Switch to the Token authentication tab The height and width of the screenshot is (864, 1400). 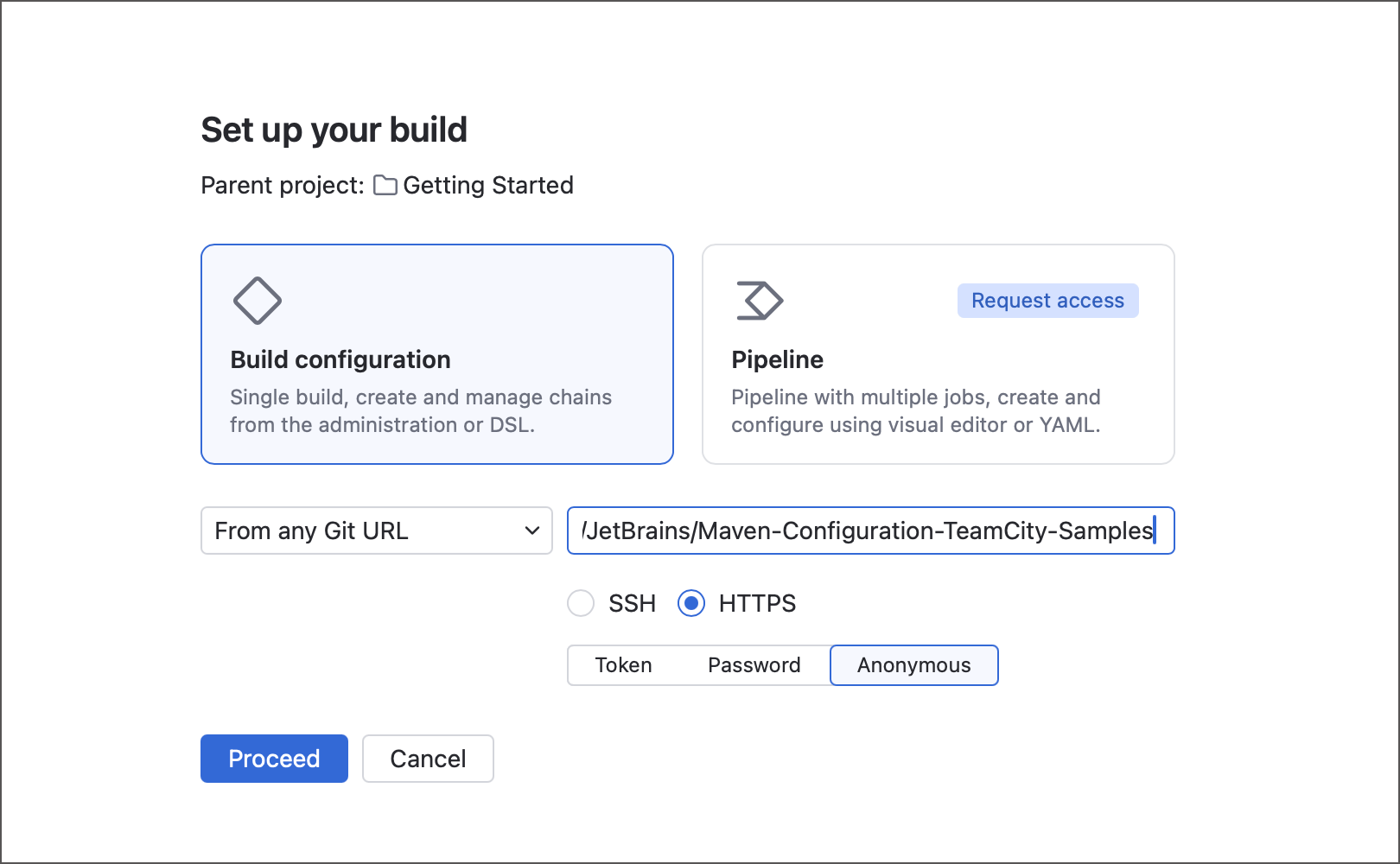click(623, 665)
